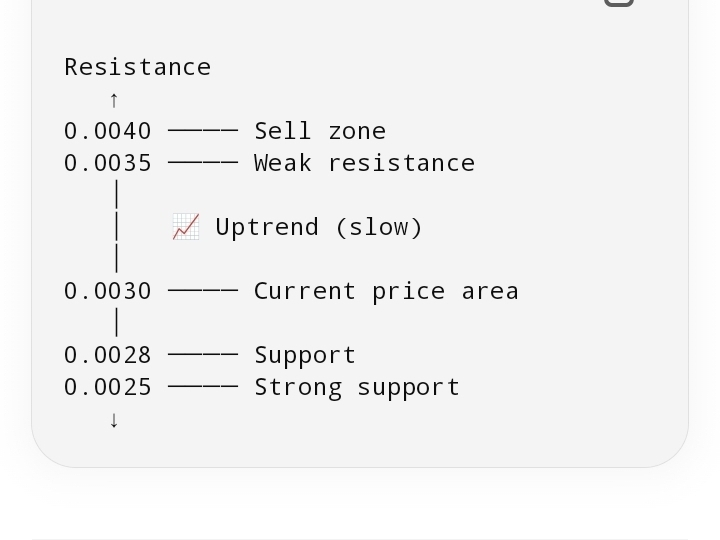Click the "Current price area" label

coord(386,291)
